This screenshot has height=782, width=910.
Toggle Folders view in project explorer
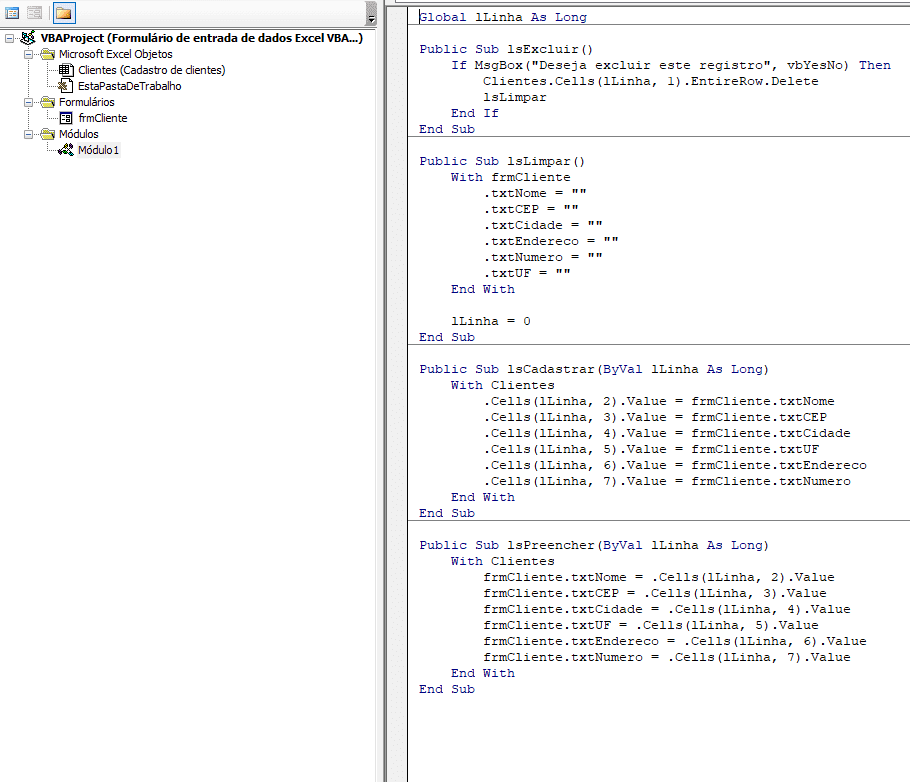(x=64, y=13)
